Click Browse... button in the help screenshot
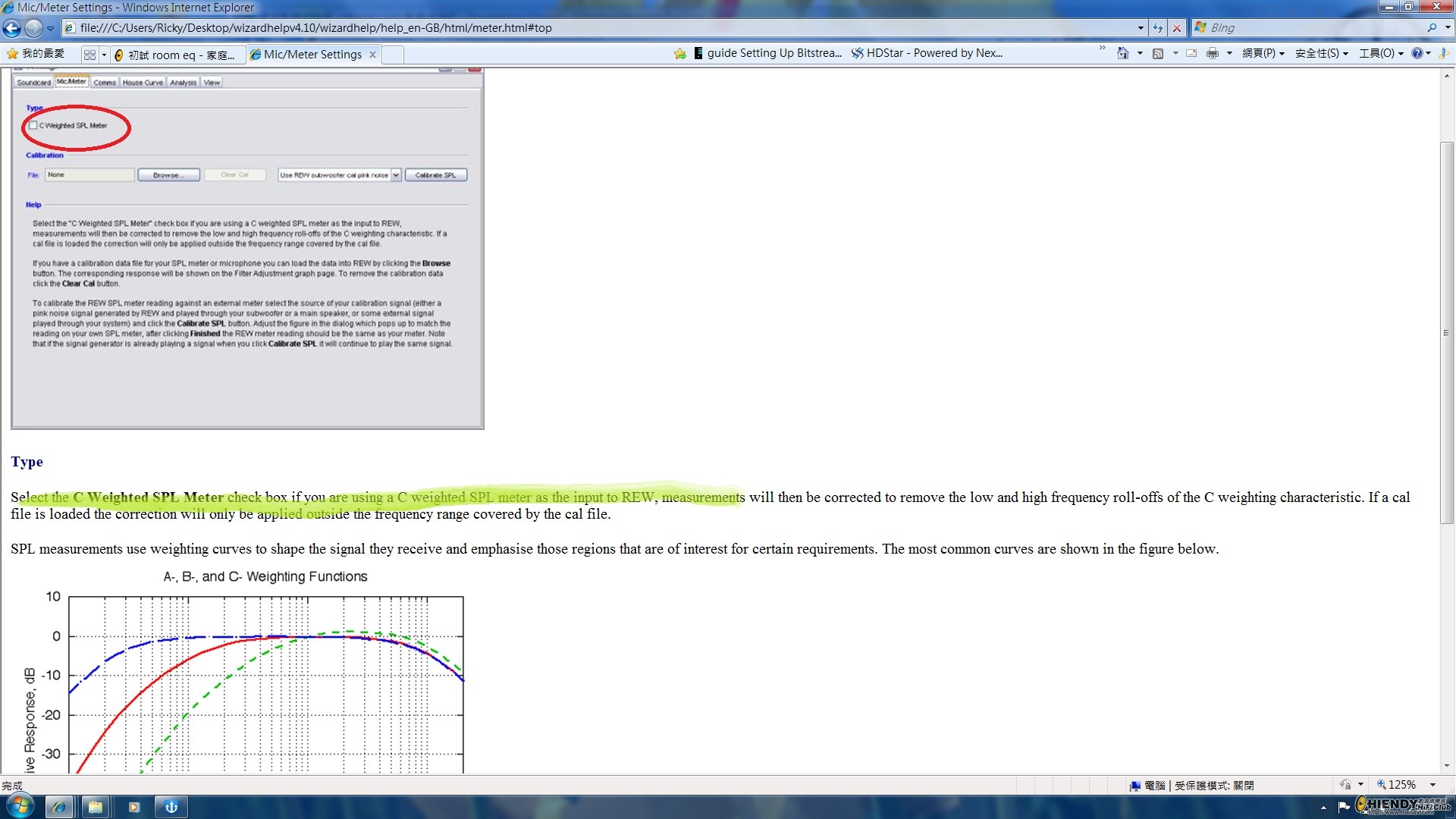The image size is (1456, 819). 168,175
